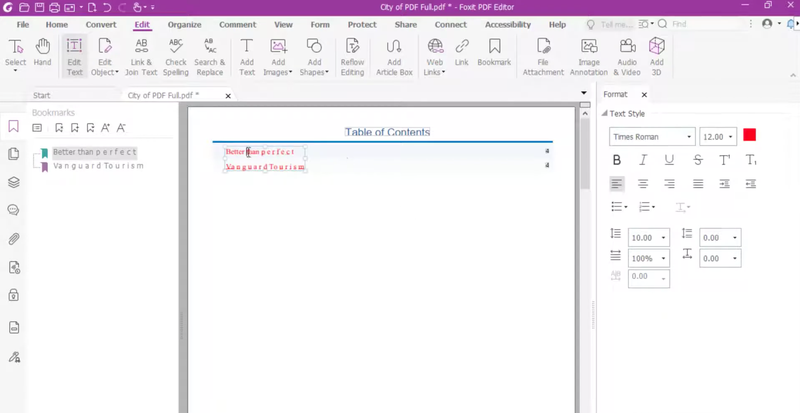The image size is (800, 413).
Task: Toggle Italic text style
Action: click(643, 160)
